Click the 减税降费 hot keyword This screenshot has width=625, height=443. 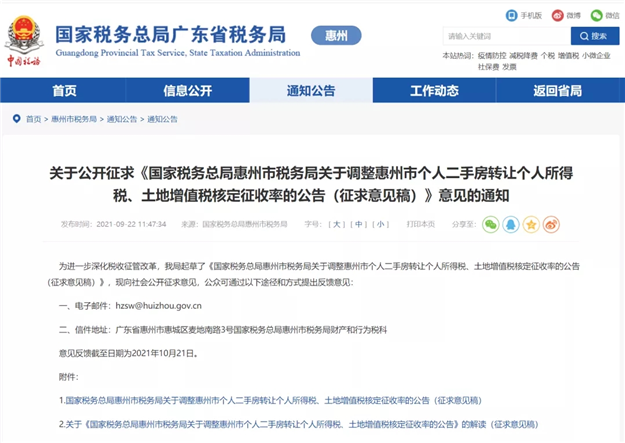[523, 56]
